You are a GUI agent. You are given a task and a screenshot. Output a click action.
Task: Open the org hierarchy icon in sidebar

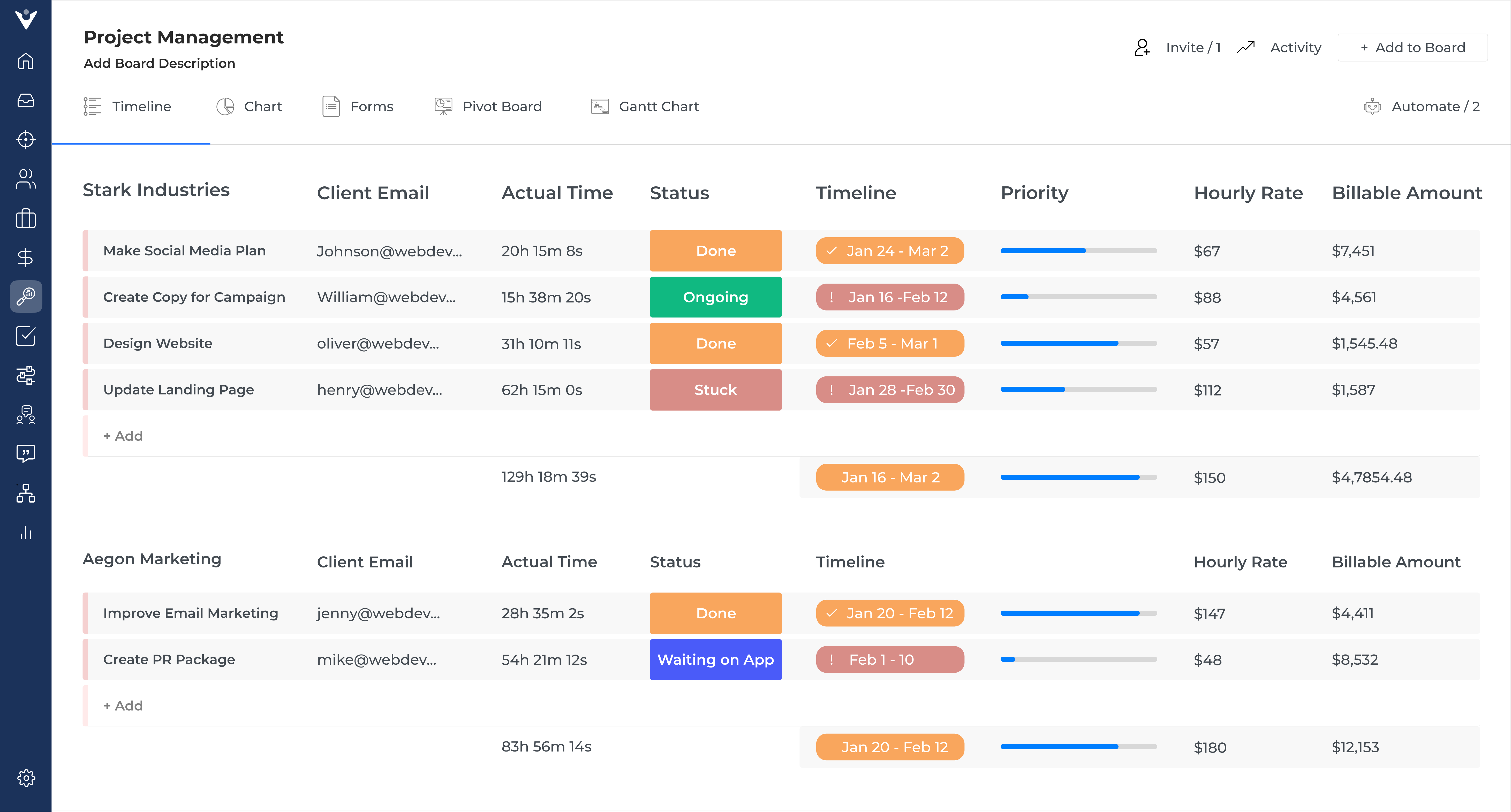pyautogui.click(x=26, y=493)
